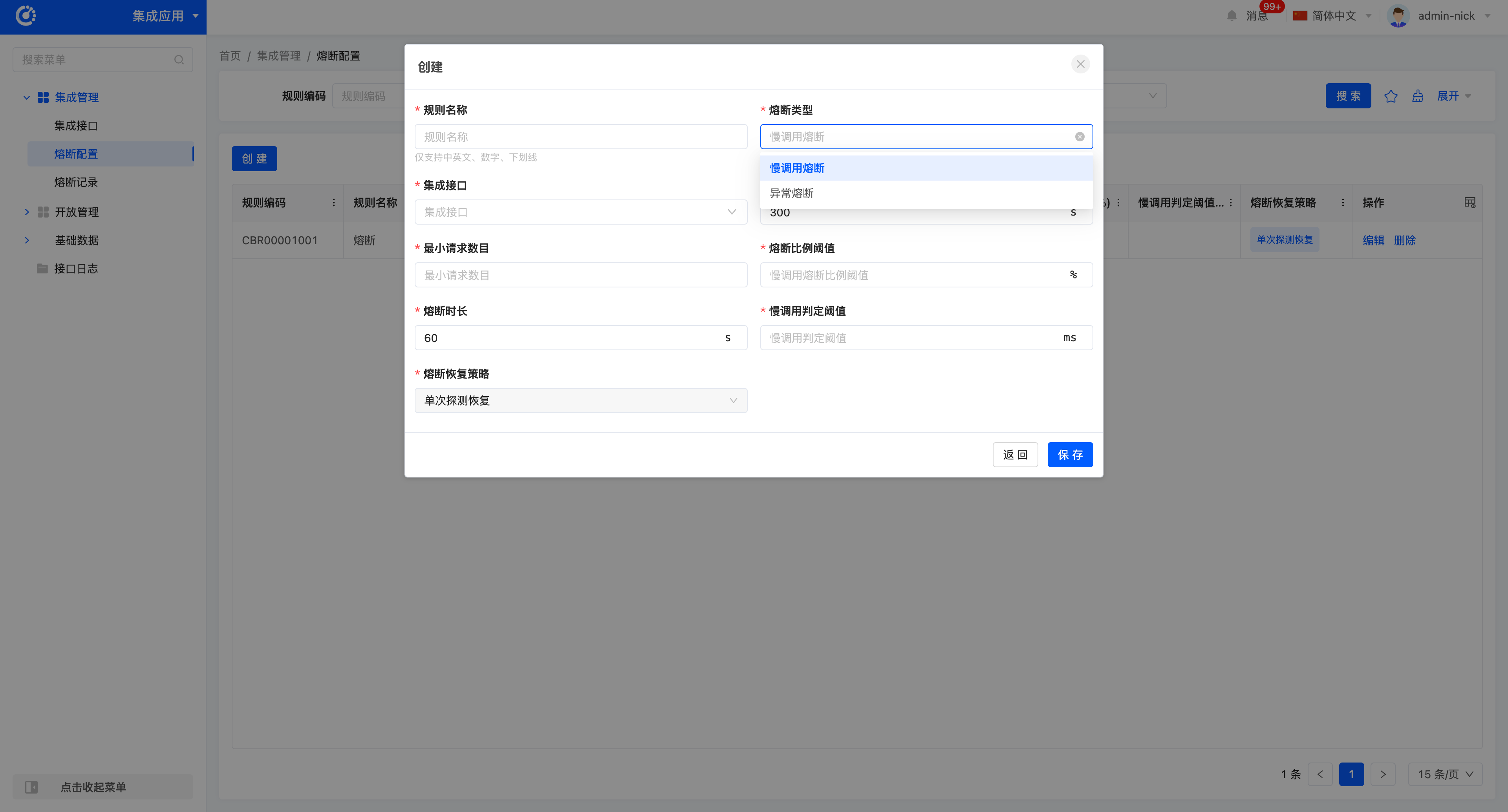Click the search menu magnifier icon
This screenshot has width=1508, height=812.
coord(179,60)
